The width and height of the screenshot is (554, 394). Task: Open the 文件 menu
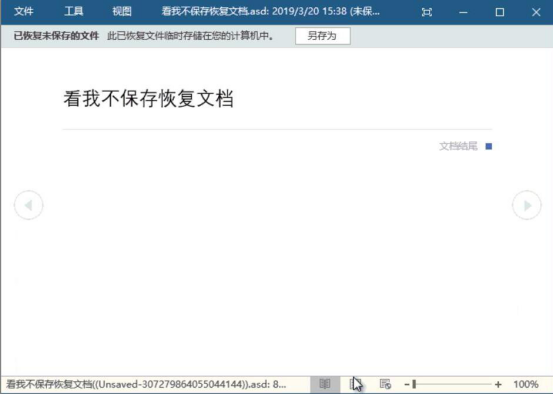tap(24, 11)
